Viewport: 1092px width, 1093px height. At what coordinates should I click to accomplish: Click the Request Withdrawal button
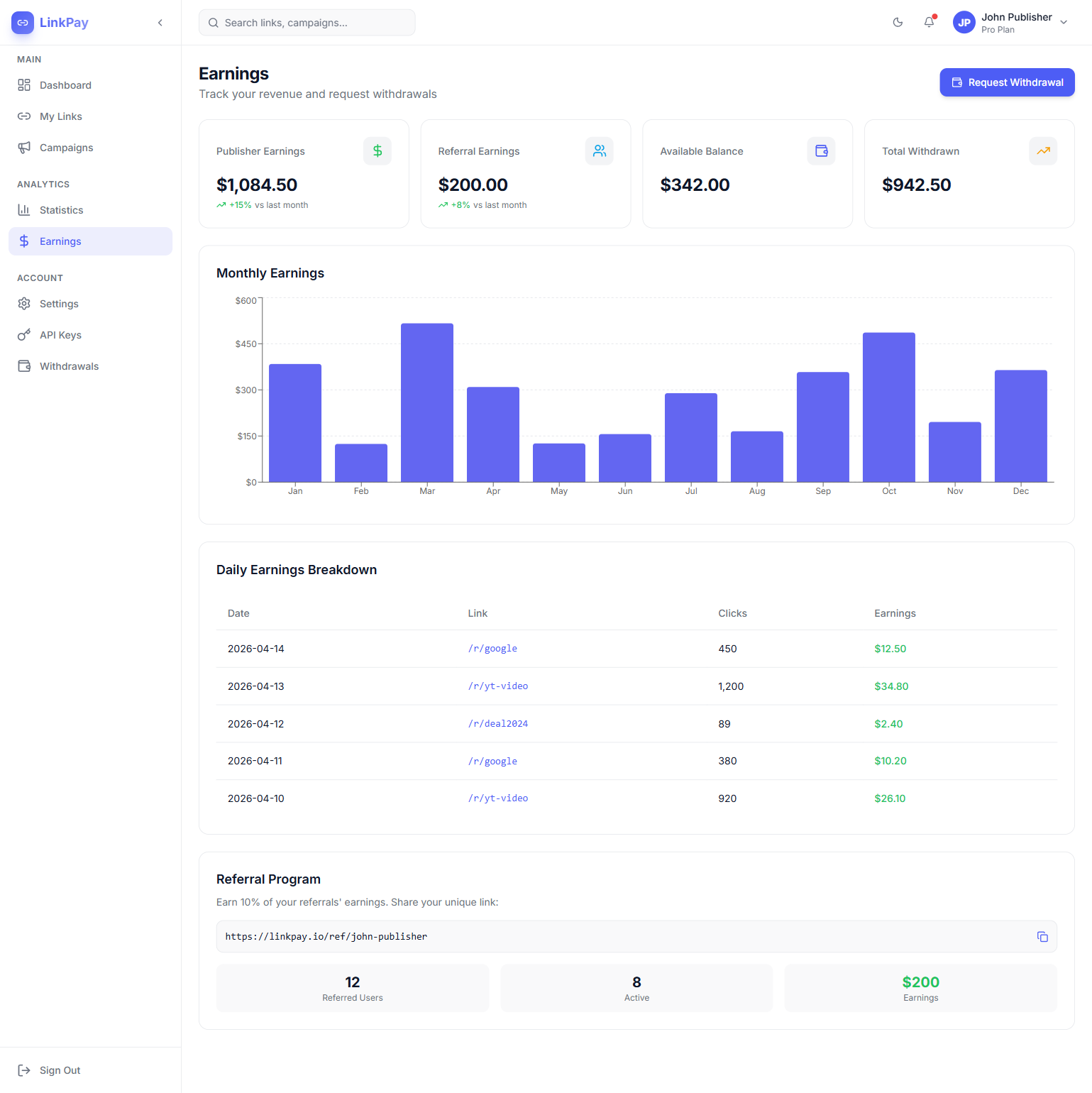[x=1007, y=82]
